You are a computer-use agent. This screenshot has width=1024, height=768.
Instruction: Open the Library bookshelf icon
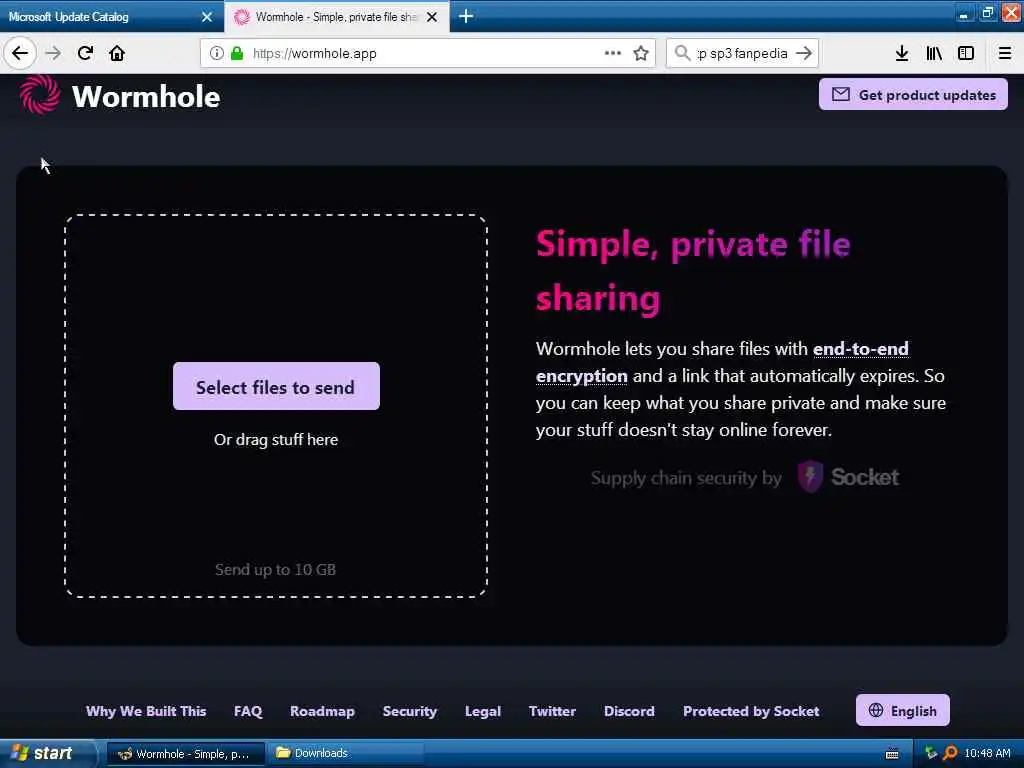tap(934, 53)
